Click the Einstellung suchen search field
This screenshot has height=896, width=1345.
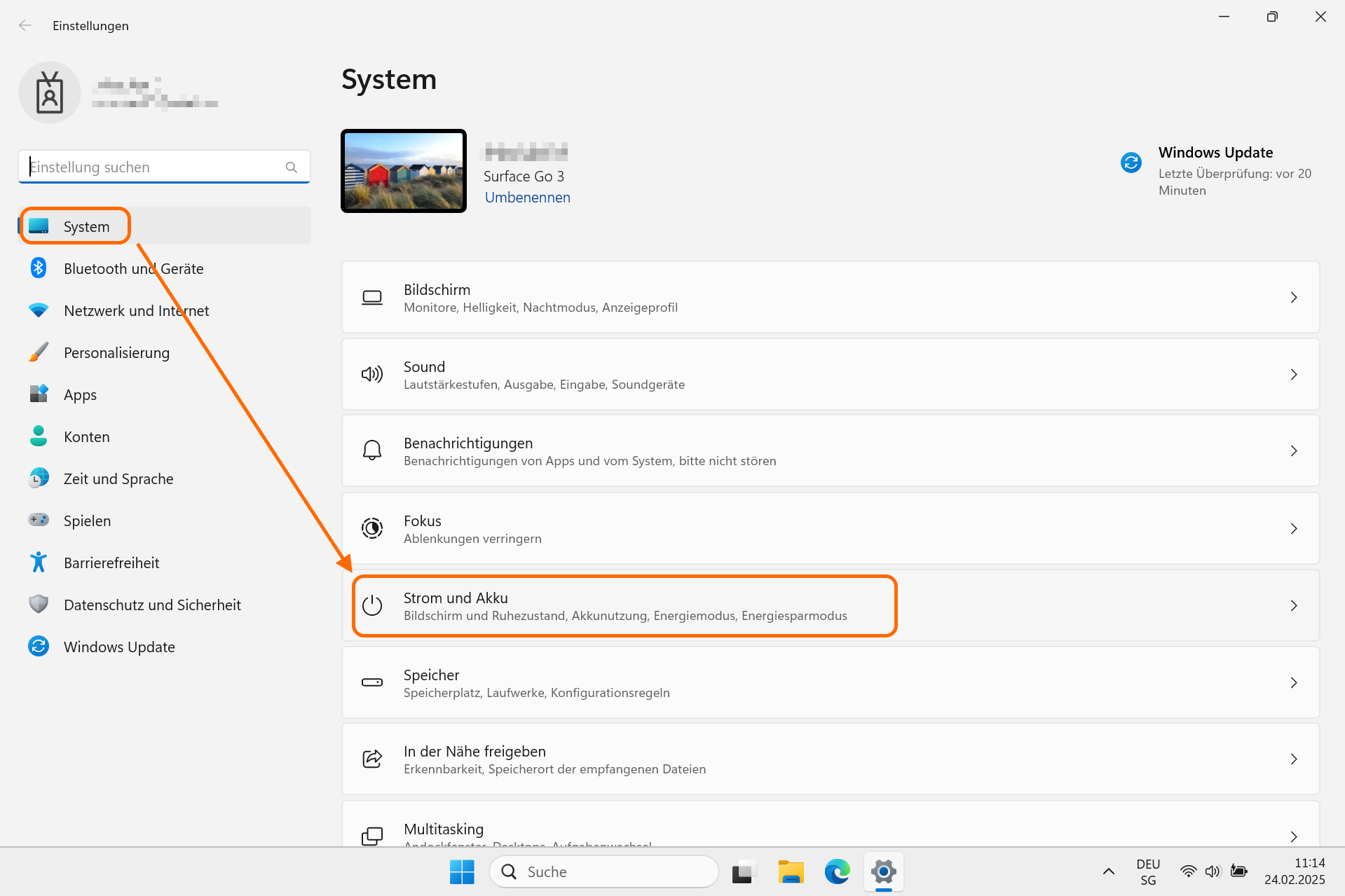click(154, 167)
